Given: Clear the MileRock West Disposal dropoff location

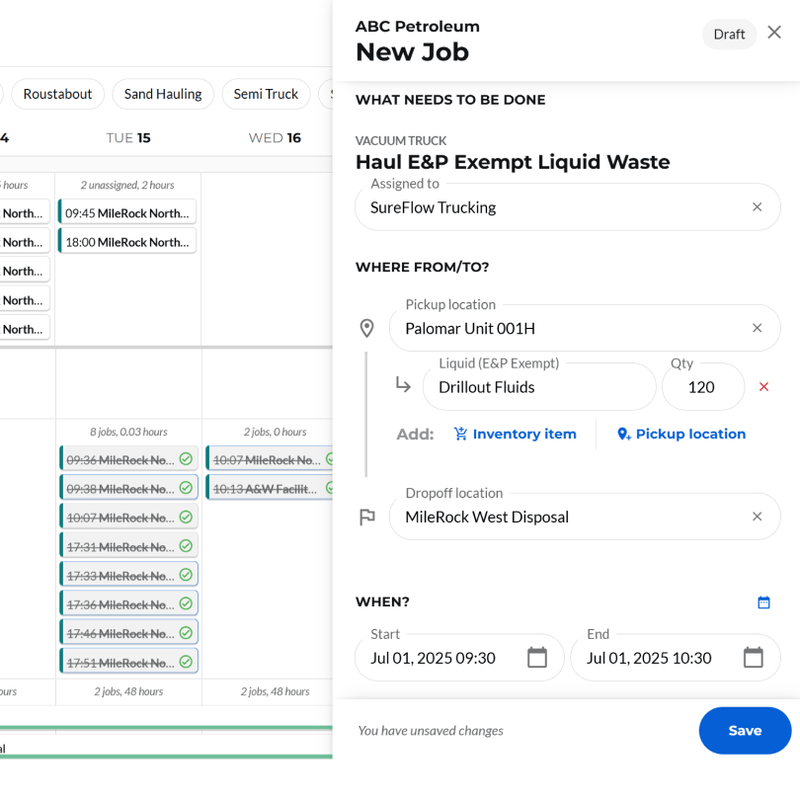Looking at the screenshot, I should pyautogui.click(x=757, y=516).
